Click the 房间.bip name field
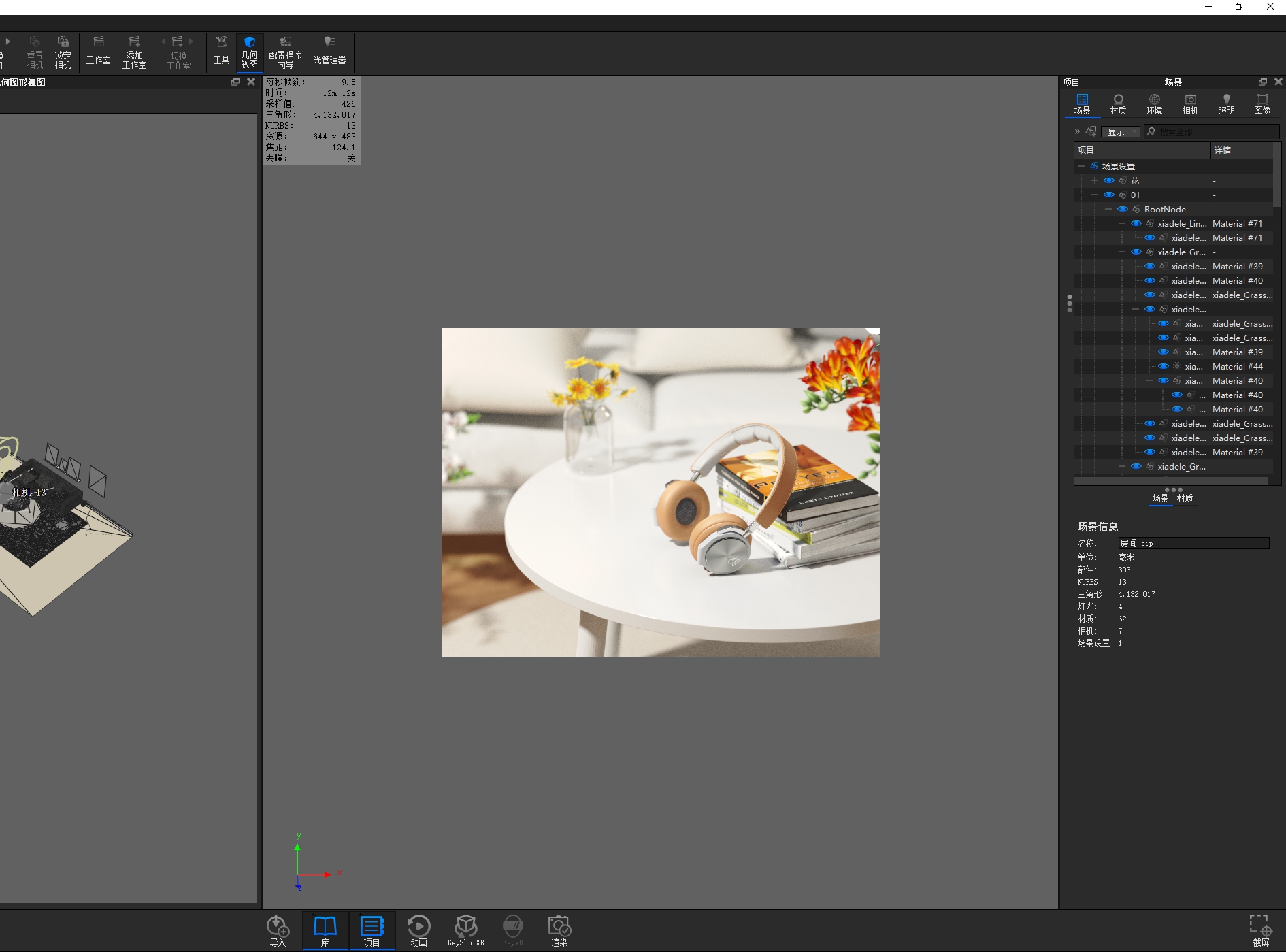The image size is (1286, 952). (1193, 543)
